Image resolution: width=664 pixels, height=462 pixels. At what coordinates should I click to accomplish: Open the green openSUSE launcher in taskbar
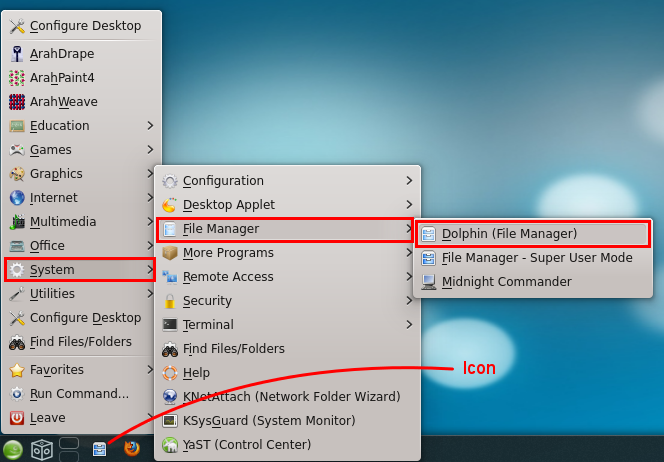click(x=13, y=449)
